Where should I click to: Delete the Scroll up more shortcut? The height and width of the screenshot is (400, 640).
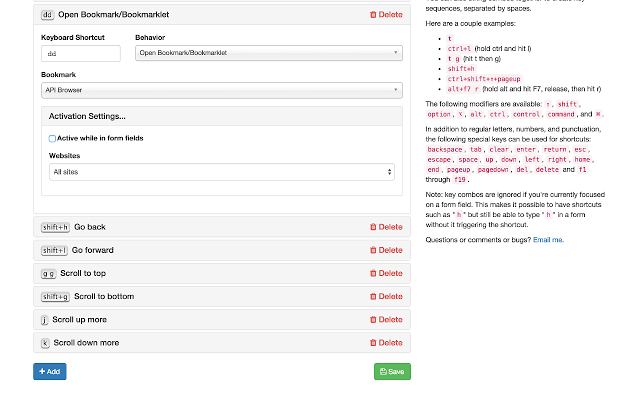(x=386, y=320)
